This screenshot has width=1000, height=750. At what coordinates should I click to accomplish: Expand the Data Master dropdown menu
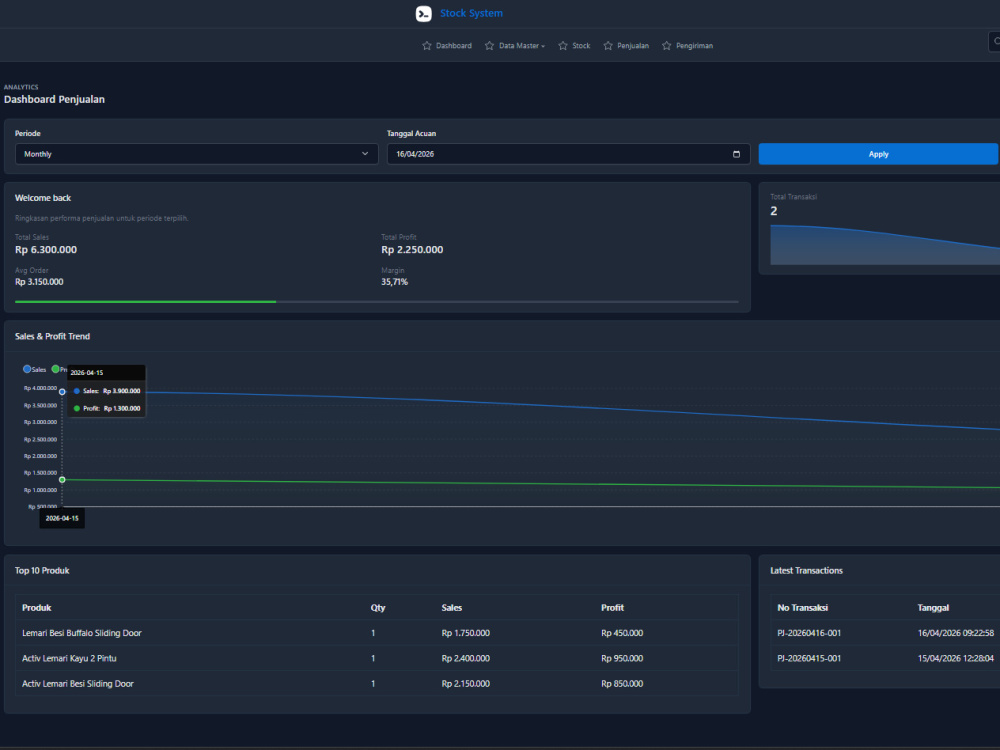tap(521, 46)
